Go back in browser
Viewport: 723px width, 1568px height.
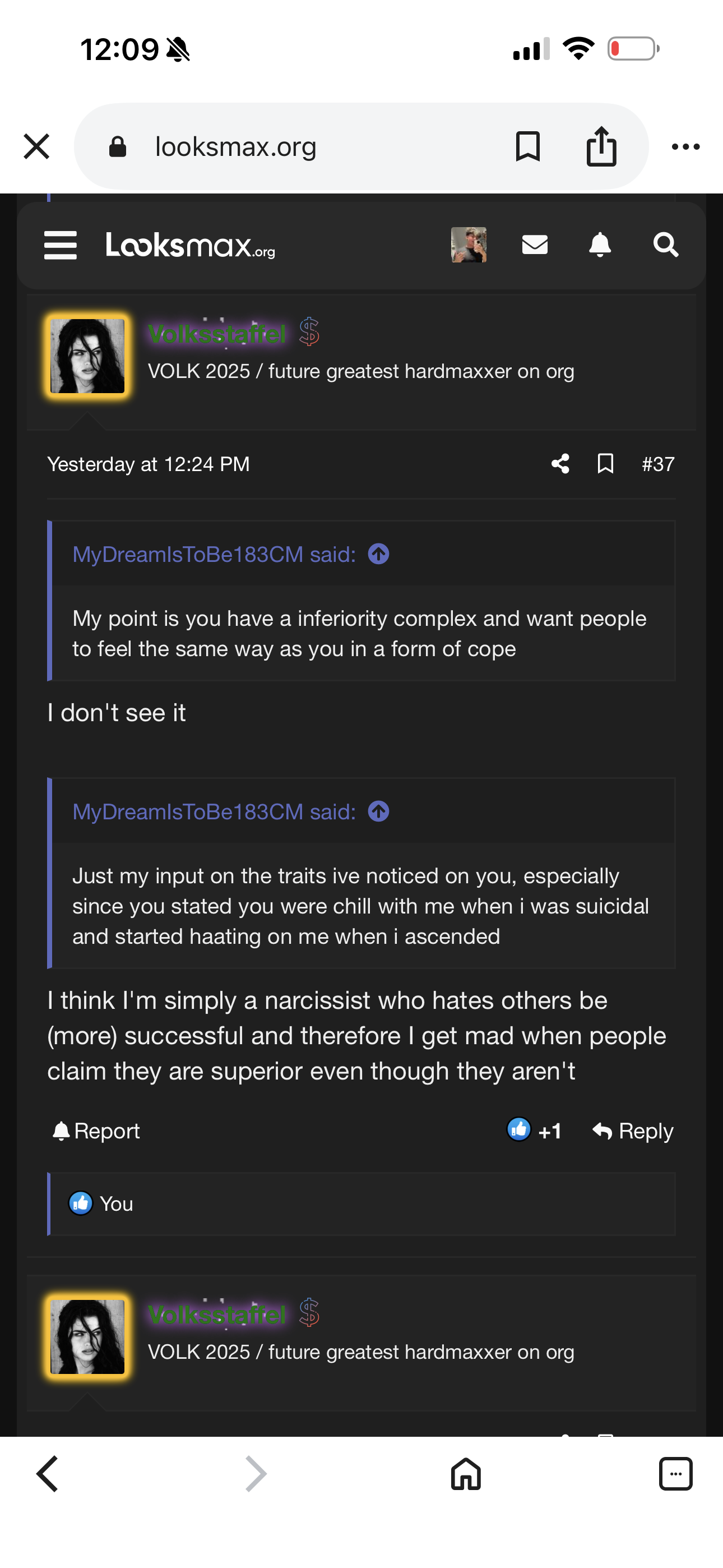(48, 1474)
